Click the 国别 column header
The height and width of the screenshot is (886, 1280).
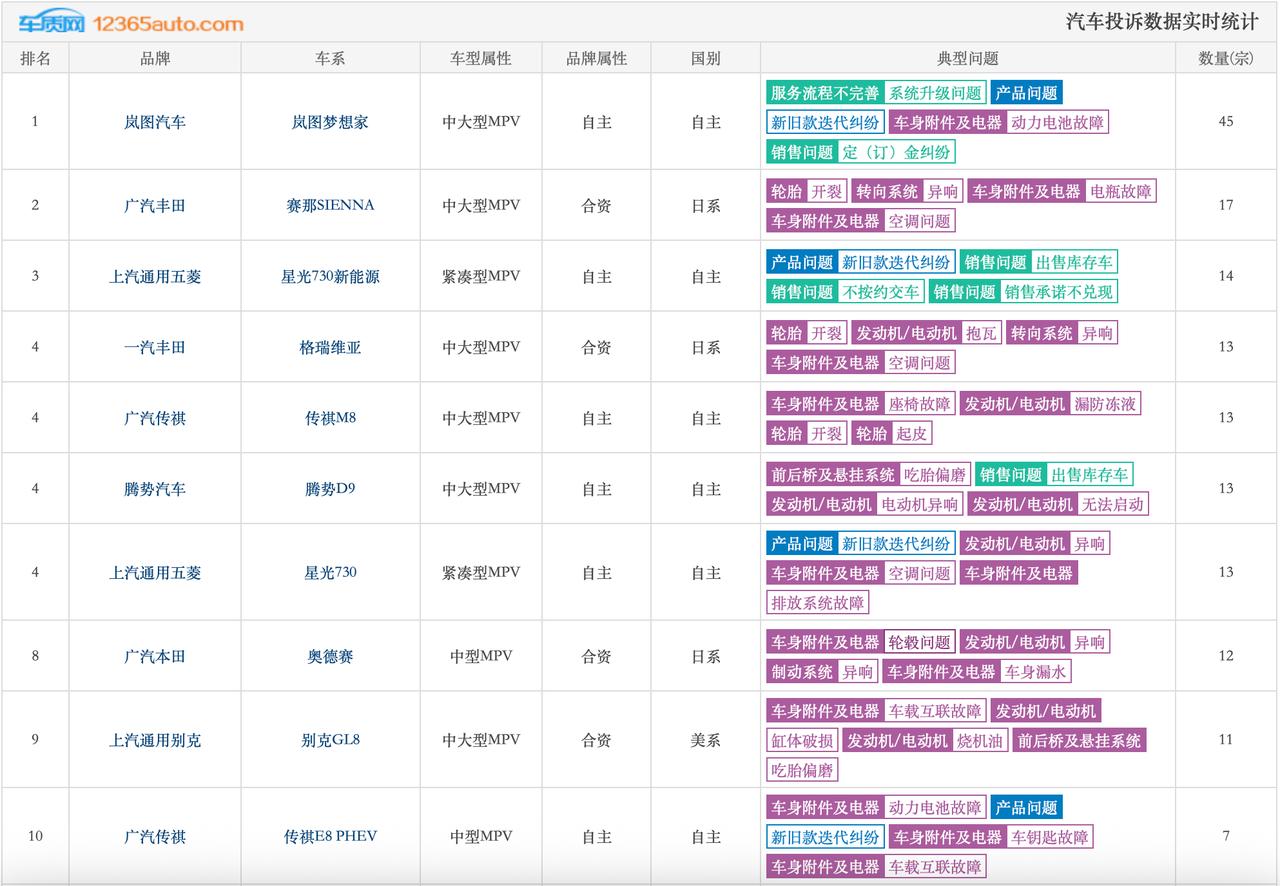[x=705, y=58]
